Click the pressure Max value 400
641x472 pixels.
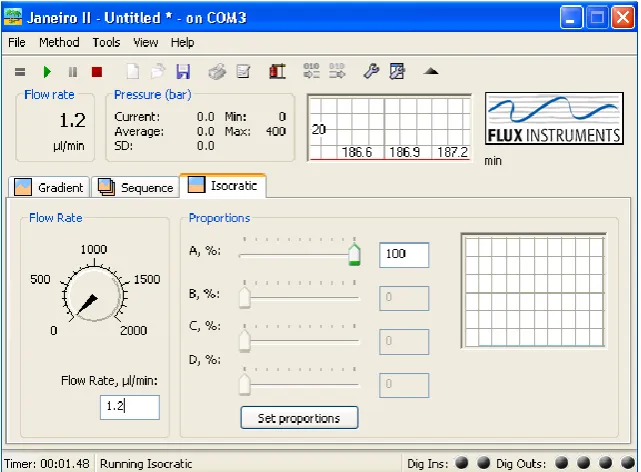(276, 131)
